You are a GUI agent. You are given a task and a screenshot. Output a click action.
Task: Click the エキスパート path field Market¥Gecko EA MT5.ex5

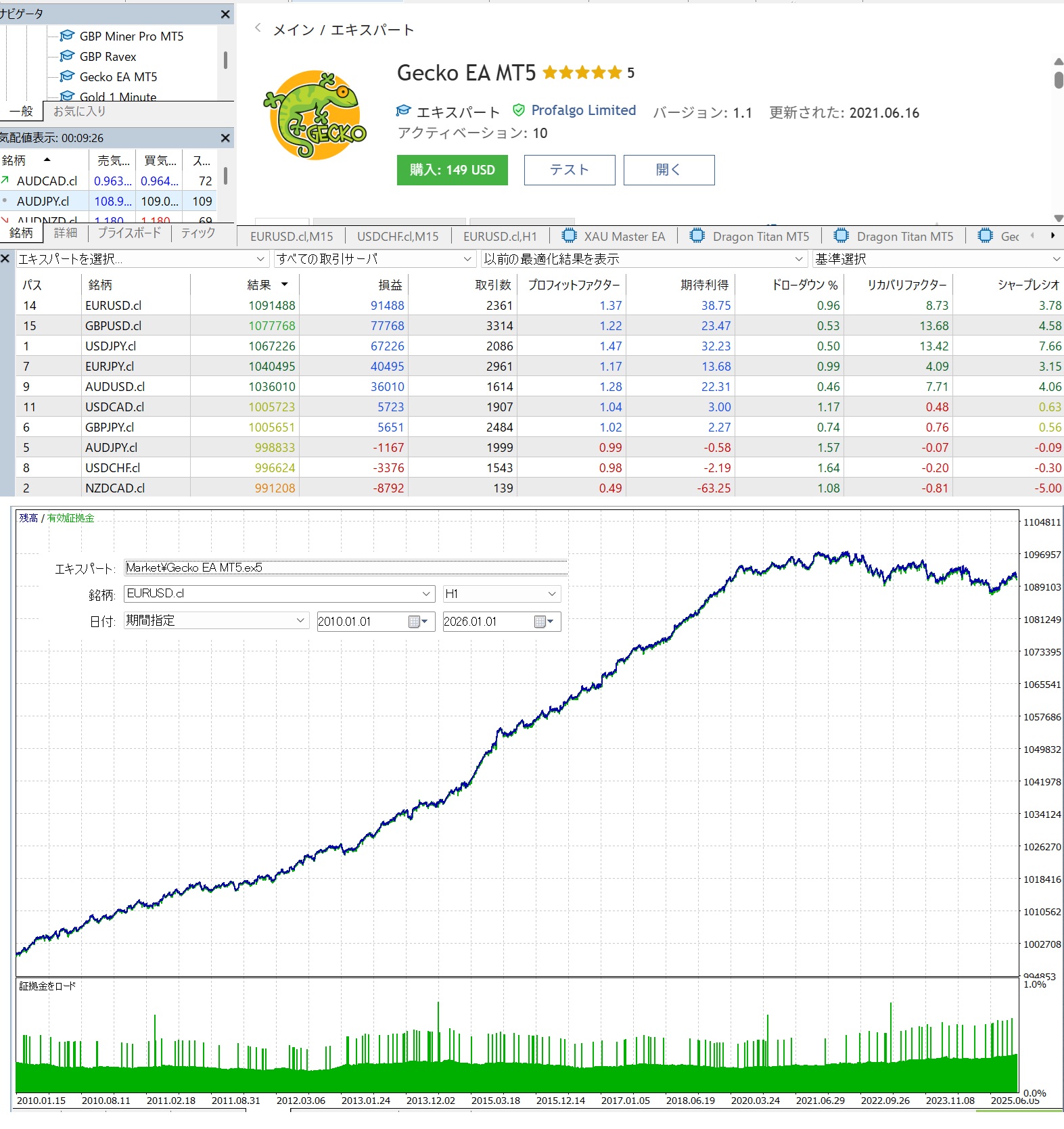pos(346,568)
